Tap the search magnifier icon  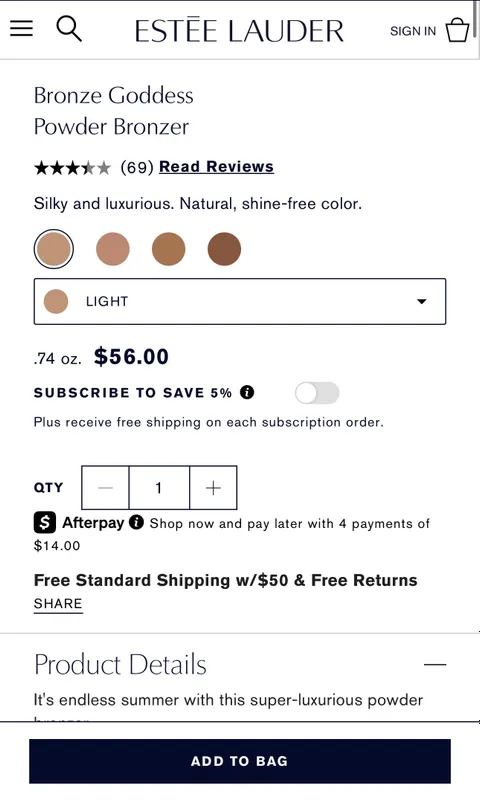(x=69, y=28)
